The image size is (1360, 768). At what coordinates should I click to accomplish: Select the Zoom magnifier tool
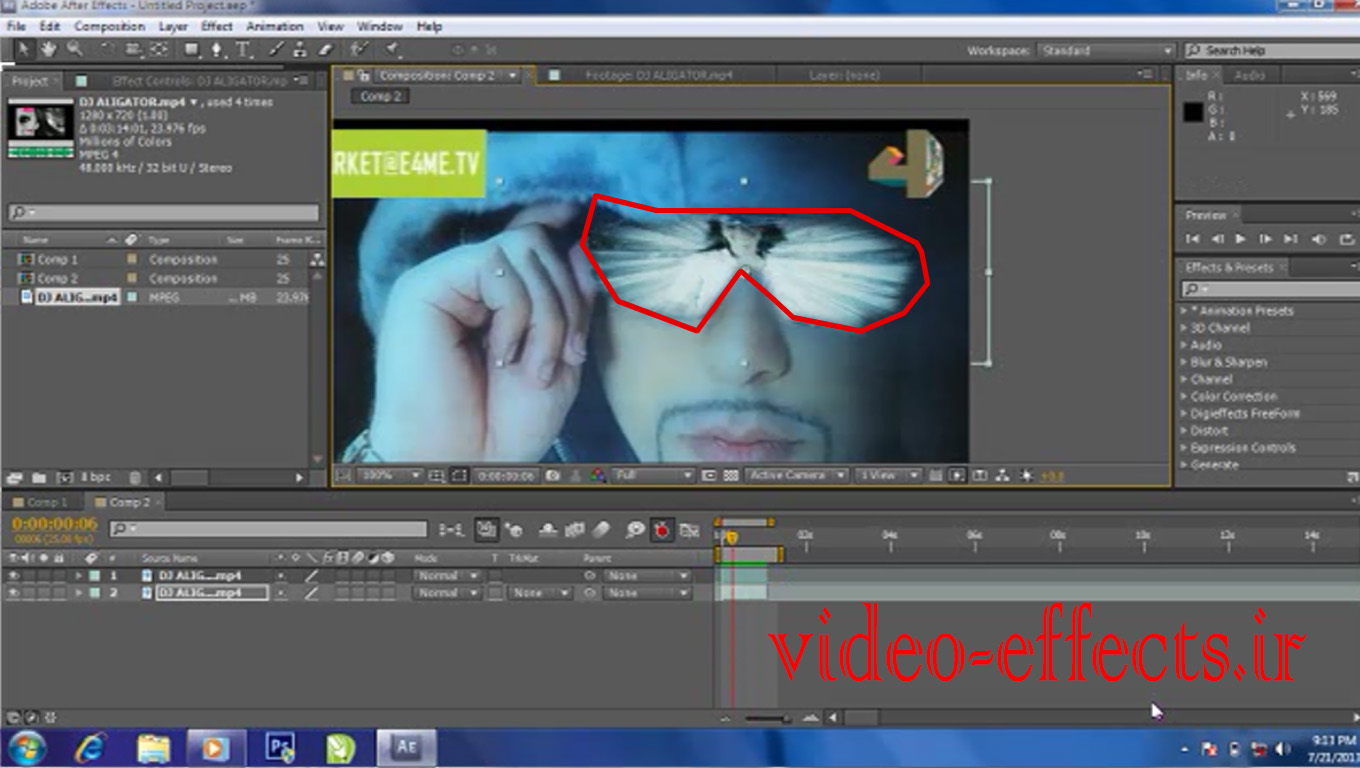pos(74,49)
